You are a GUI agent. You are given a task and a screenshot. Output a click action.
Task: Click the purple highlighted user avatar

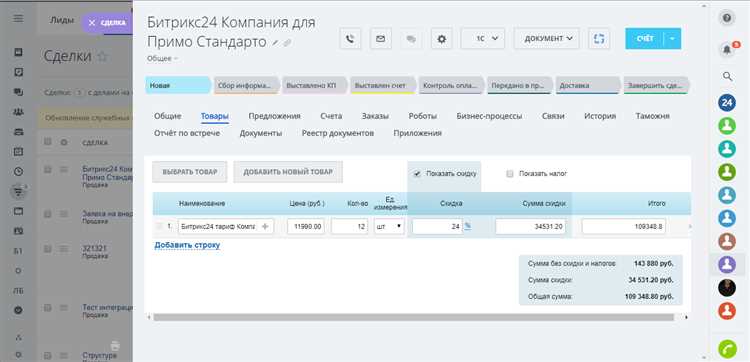(x=727, y=264)
